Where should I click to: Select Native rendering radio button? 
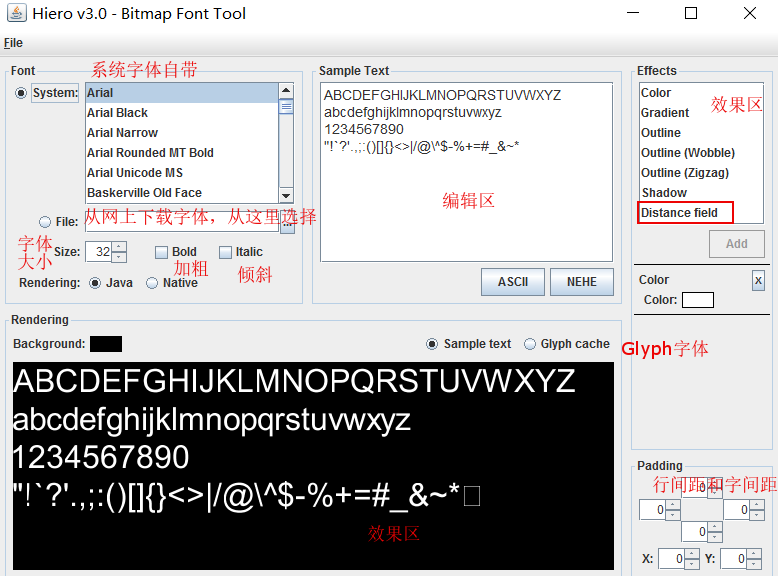(152, 283)
